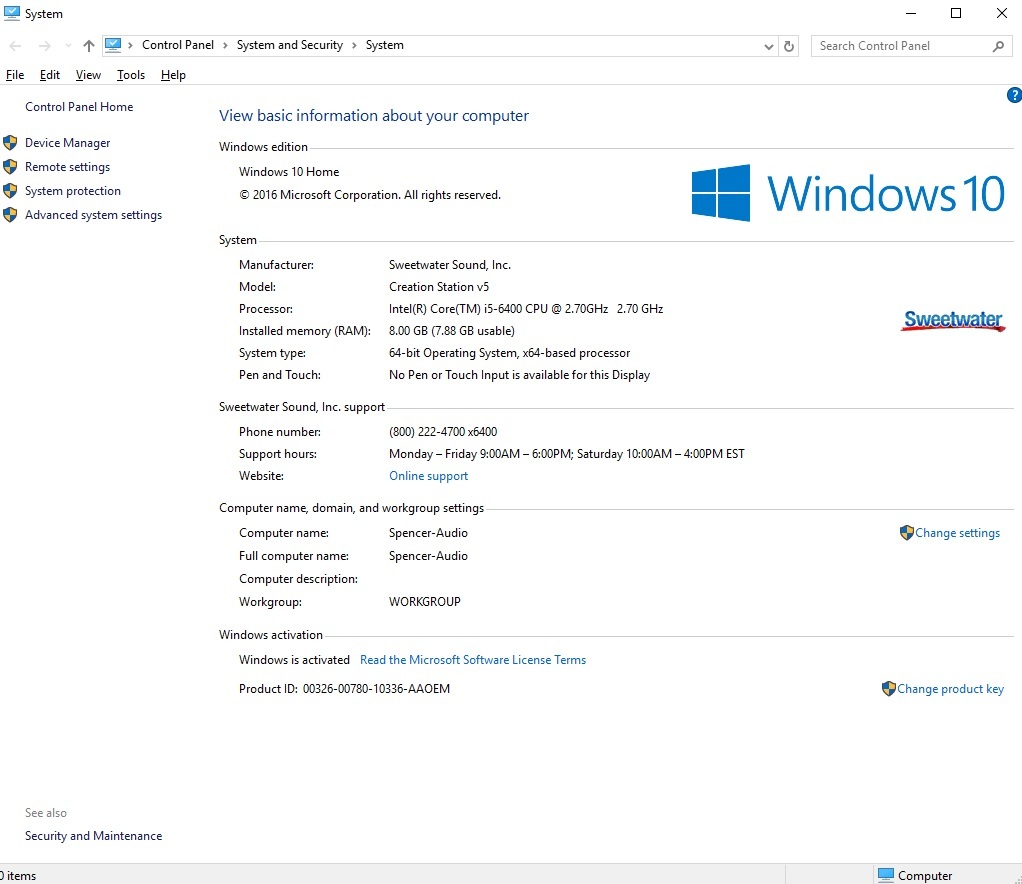Click Control Panel in the breadcrumb
This screenshot has height=884, width=1022.
click(178, 45)
